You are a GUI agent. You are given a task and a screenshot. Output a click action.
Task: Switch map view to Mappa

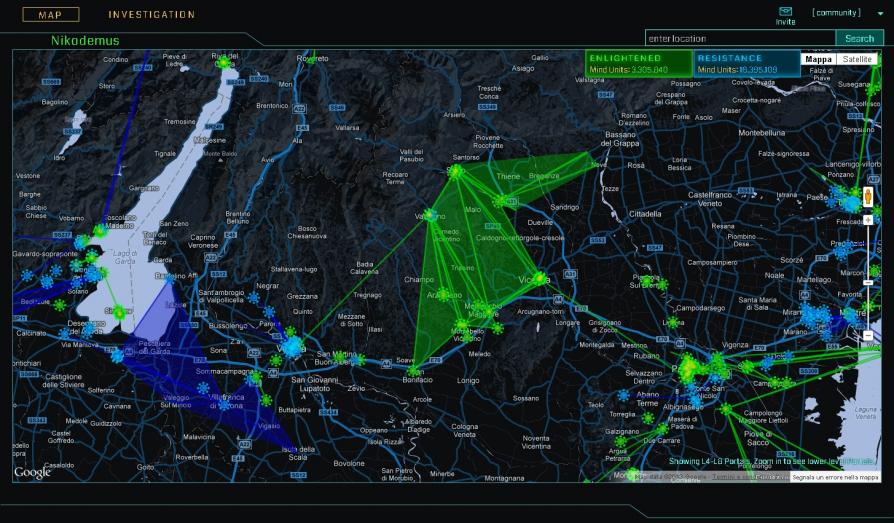point(819,59)
